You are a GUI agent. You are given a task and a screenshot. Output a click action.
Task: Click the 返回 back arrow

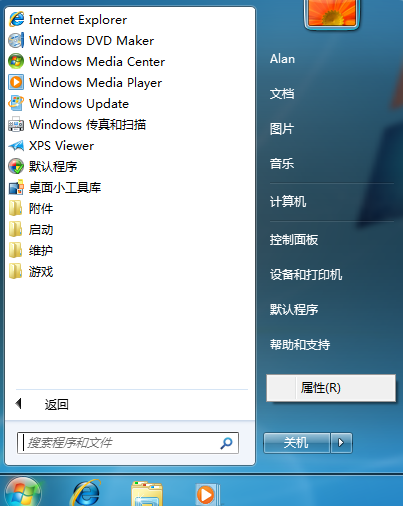coord(19,404)
